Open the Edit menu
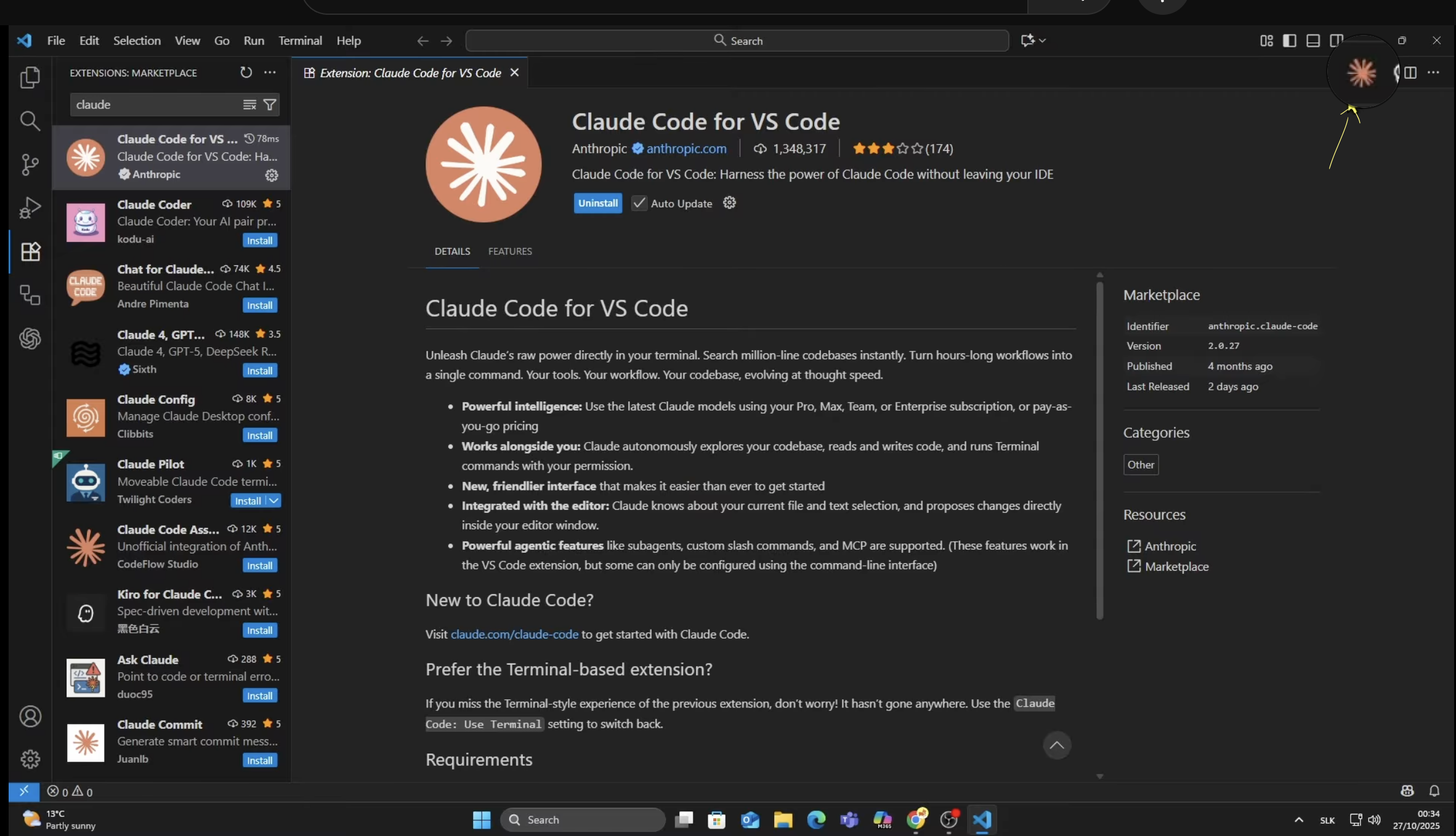 point(89,41)
